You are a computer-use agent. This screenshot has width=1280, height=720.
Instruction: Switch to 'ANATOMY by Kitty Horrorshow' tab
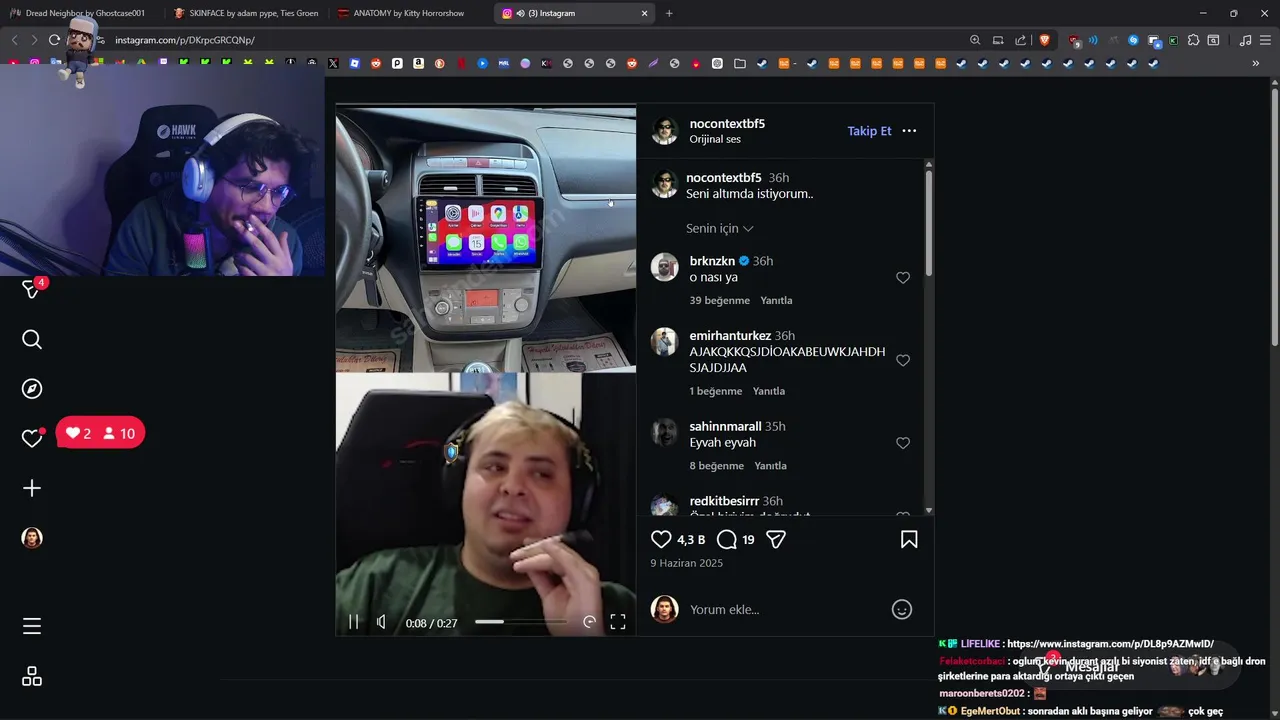pyautogui.click(x=408, y=13)
